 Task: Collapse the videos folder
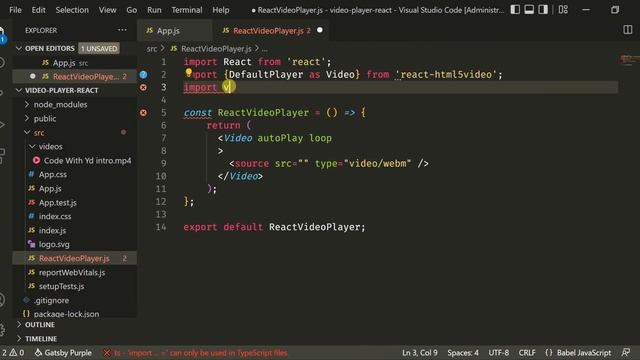pyautogui.click(x=50, y=147)
